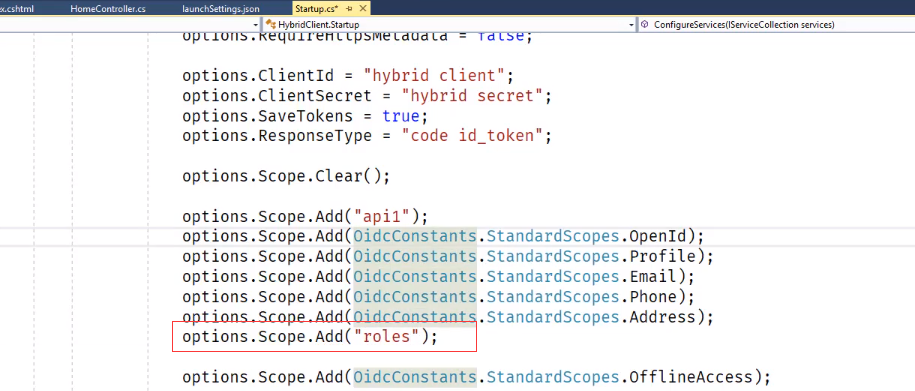The height and width of the screenshot is (391, 915).
Task: Click Profile in the StandardScopes line
Action: point(662,257)
